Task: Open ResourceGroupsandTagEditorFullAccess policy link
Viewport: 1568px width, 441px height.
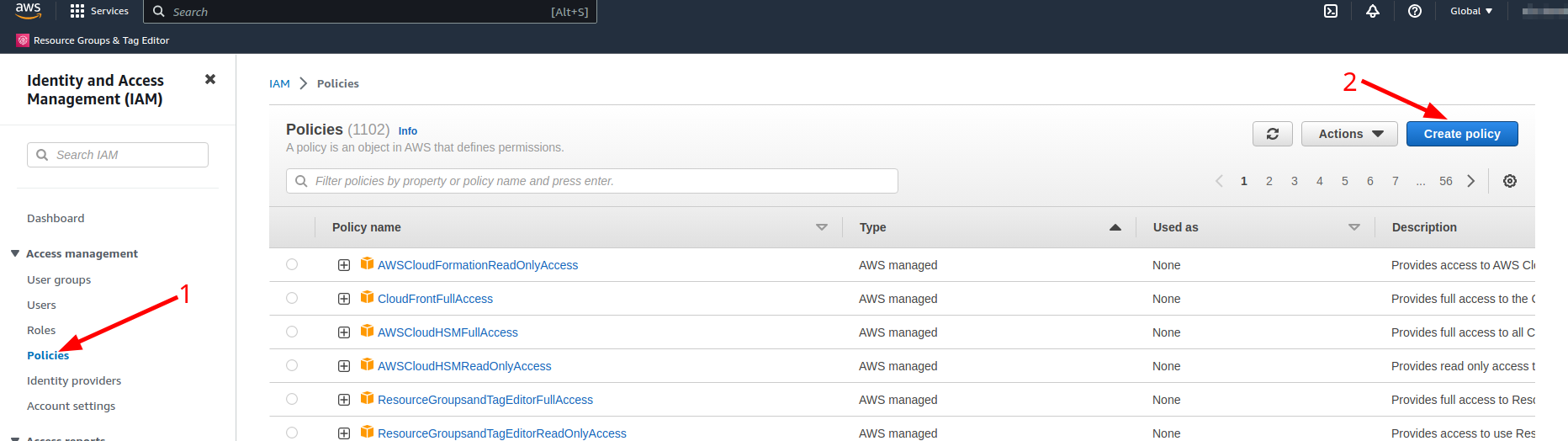Action: click(x=485, y=400)
